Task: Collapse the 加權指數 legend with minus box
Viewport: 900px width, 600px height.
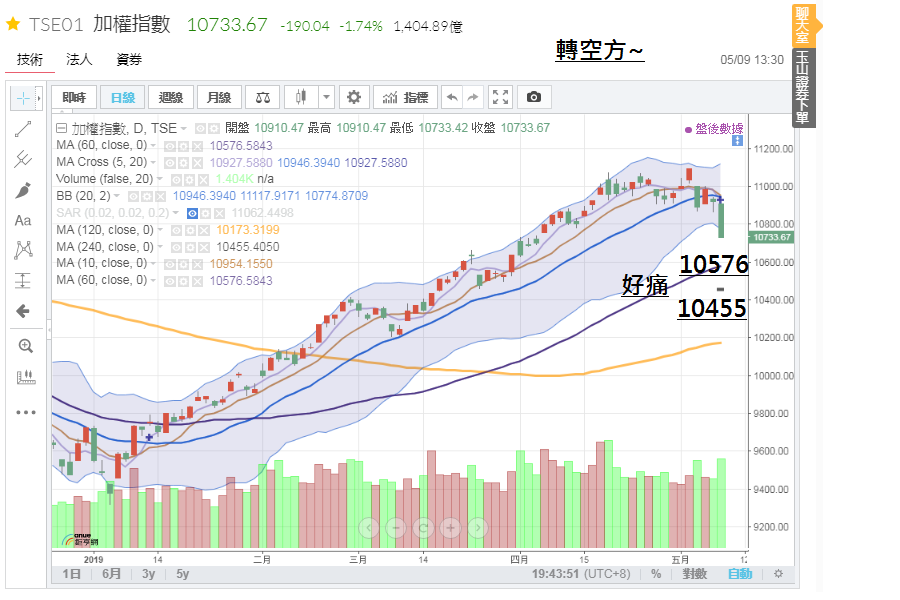Action: [x=60, y=127]
